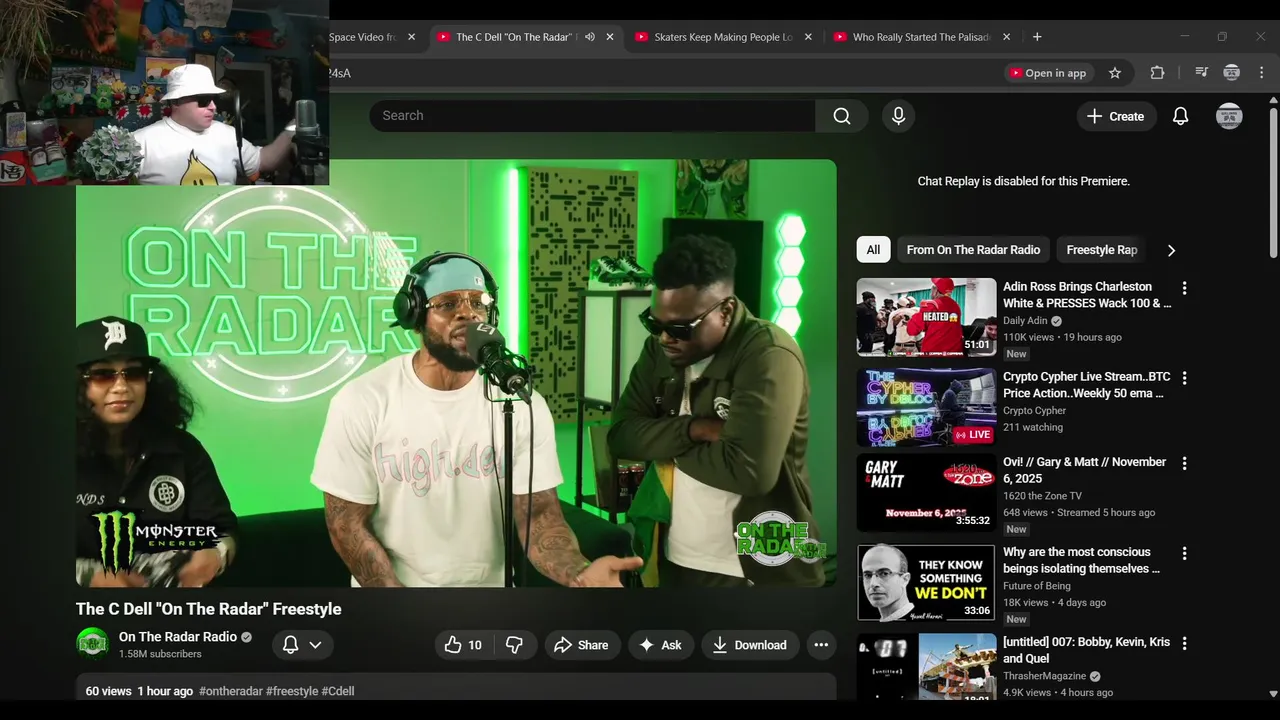Focus the YouTube search field
This screenshot has height=720, width=1280.
click(592, 116)
